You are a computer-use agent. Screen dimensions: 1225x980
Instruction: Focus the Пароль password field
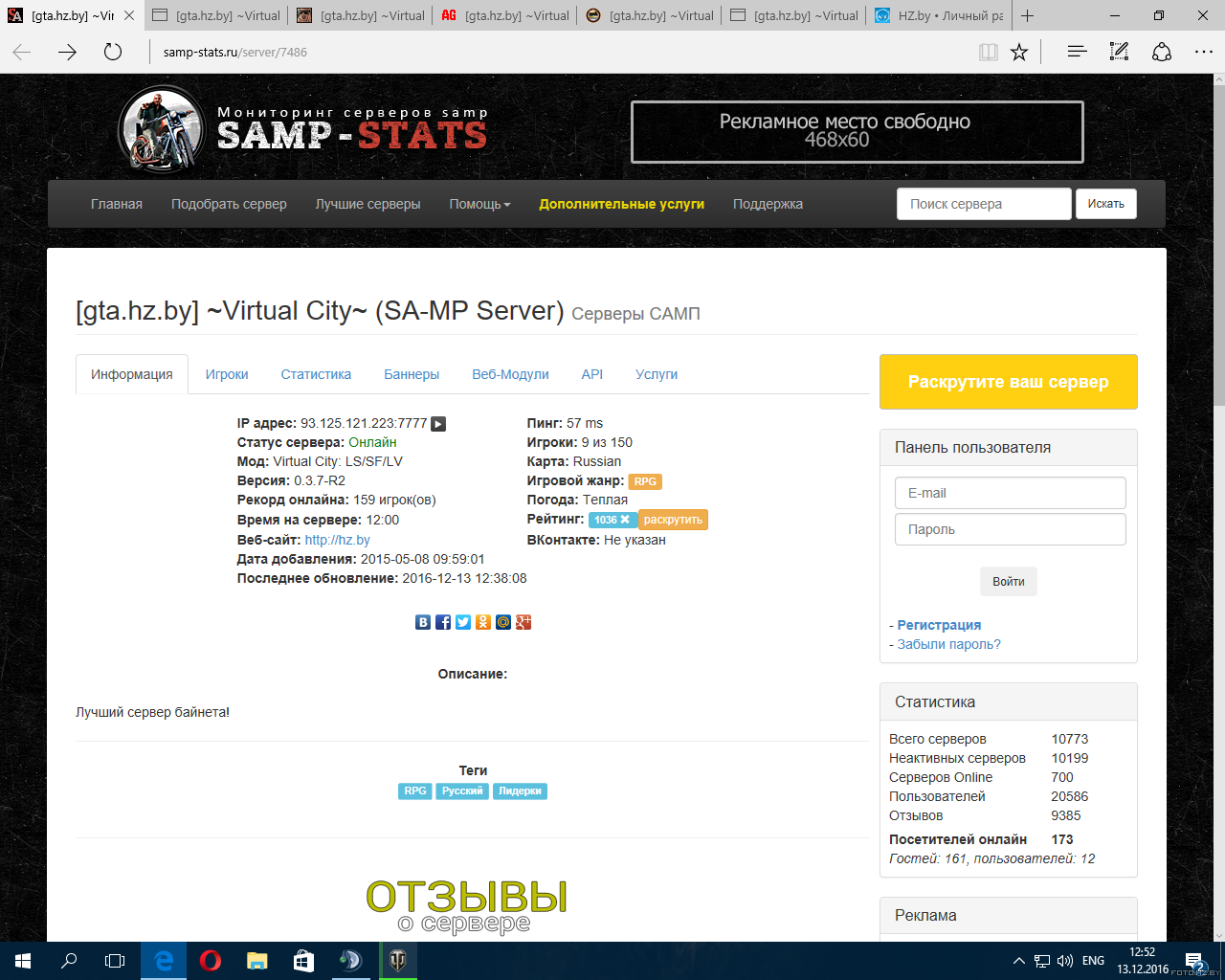(x=1010, y=529)
